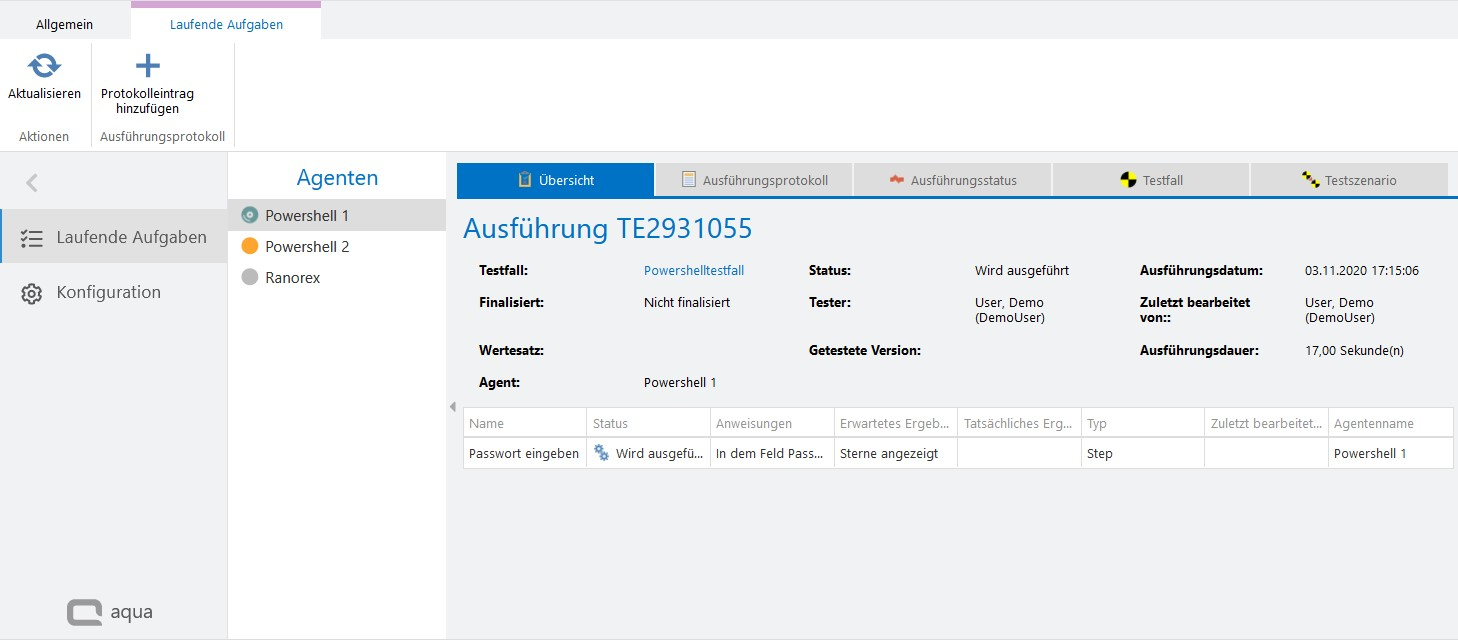Collapse the Agenten panel splitter arrow
This screenshot has height=640, width=1458.
point(452,407)
